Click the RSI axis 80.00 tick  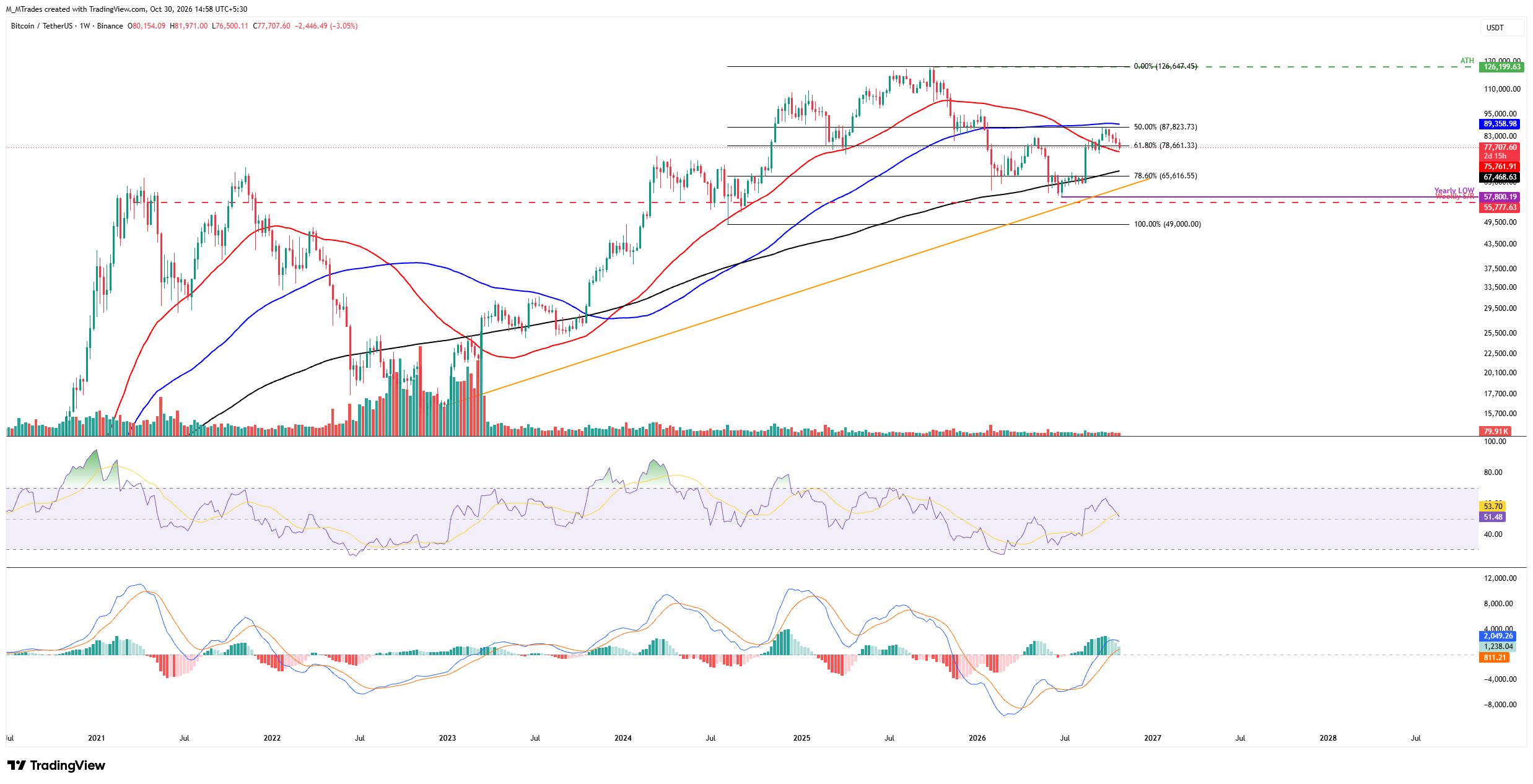(1493, 473)
